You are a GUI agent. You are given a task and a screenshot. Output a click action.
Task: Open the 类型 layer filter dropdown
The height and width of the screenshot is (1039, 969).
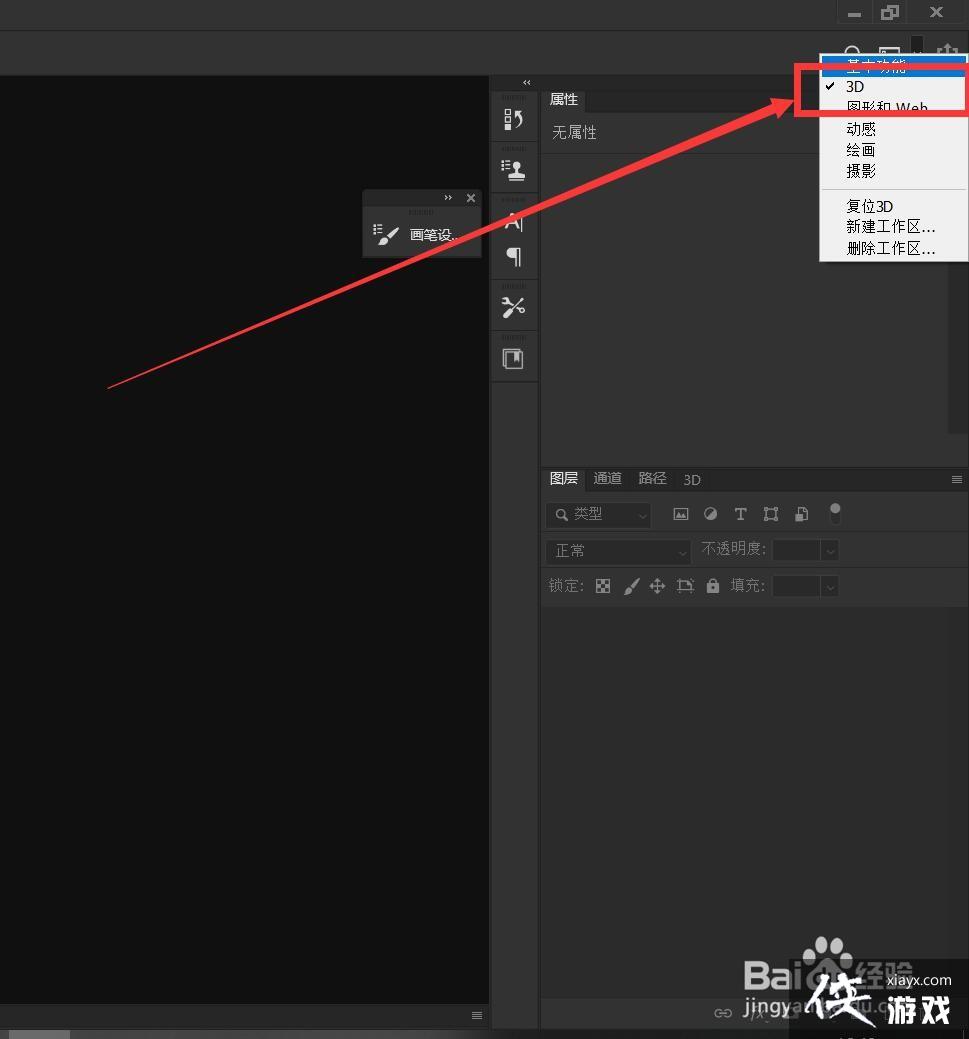tap(598, 514)
